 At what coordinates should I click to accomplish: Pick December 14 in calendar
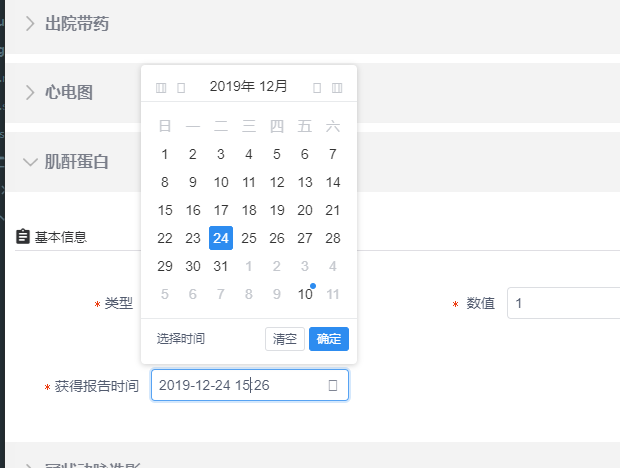tap(333, 182)
